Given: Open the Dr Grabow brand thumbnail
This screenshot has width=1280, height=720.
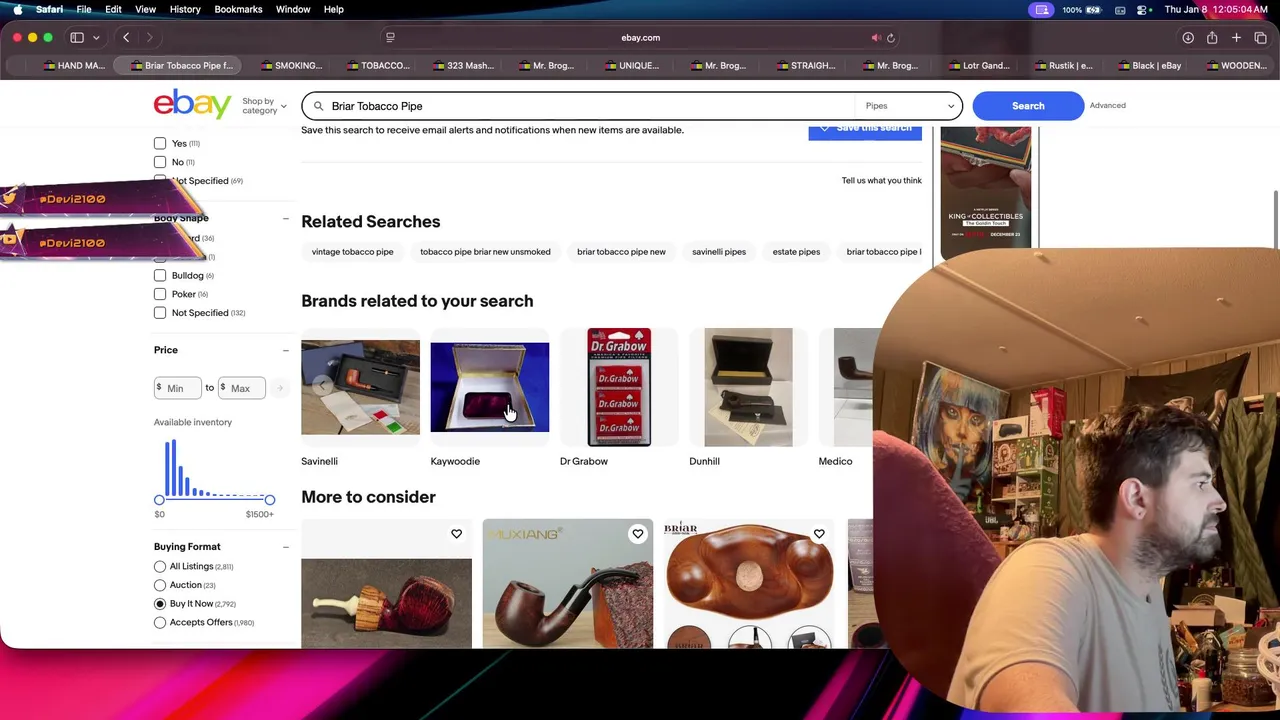Looking at the screenshot, I should click(619, 387).
